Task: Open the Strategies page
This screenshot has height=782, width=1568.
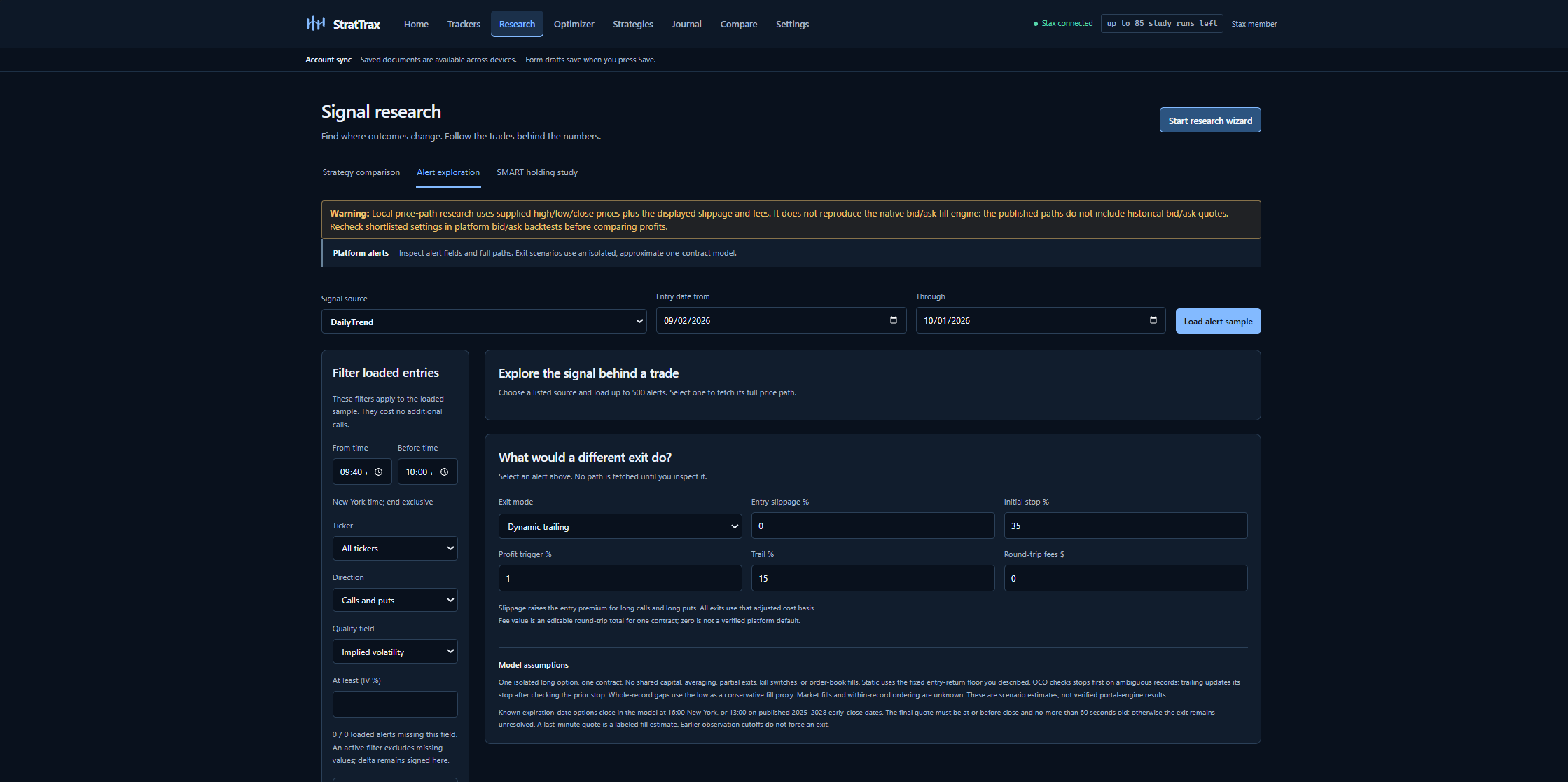Action: (632, 24)
